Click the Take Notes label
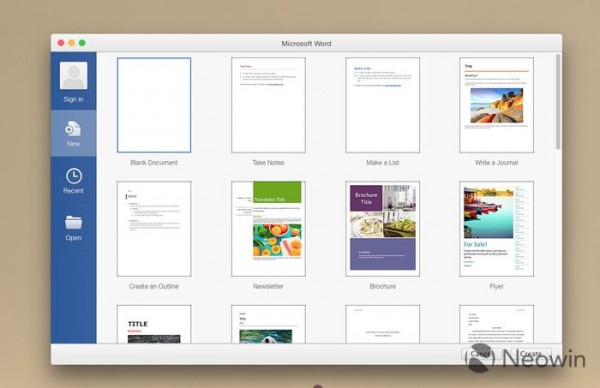Image resolution: width=600 pixels, height=388 pixels. pyautogui.click(x=268, y=163)
